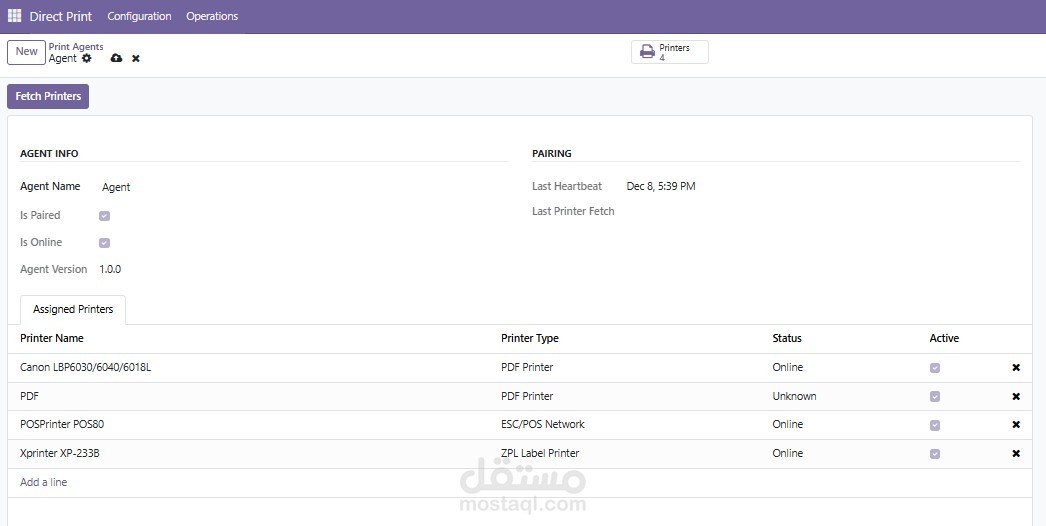Image resolution: width=1046 pixels, height=526 pixels.
Task: Click the Fetch Printers button
Action: click(48, 96)
